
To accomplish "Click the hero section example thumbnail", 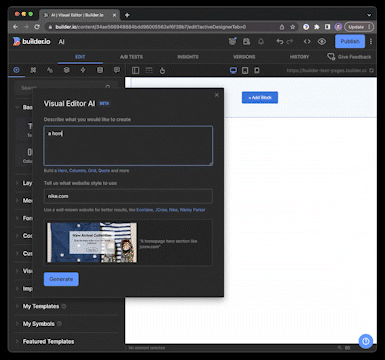I will pos(92,242).
